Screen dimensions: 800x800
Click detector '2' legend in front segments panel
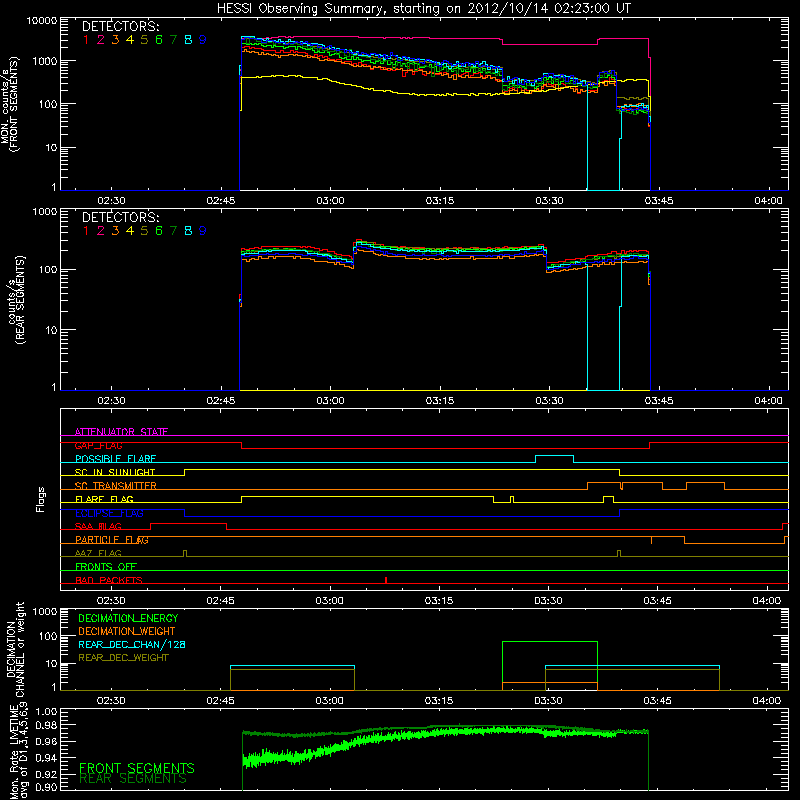[101, 40]
